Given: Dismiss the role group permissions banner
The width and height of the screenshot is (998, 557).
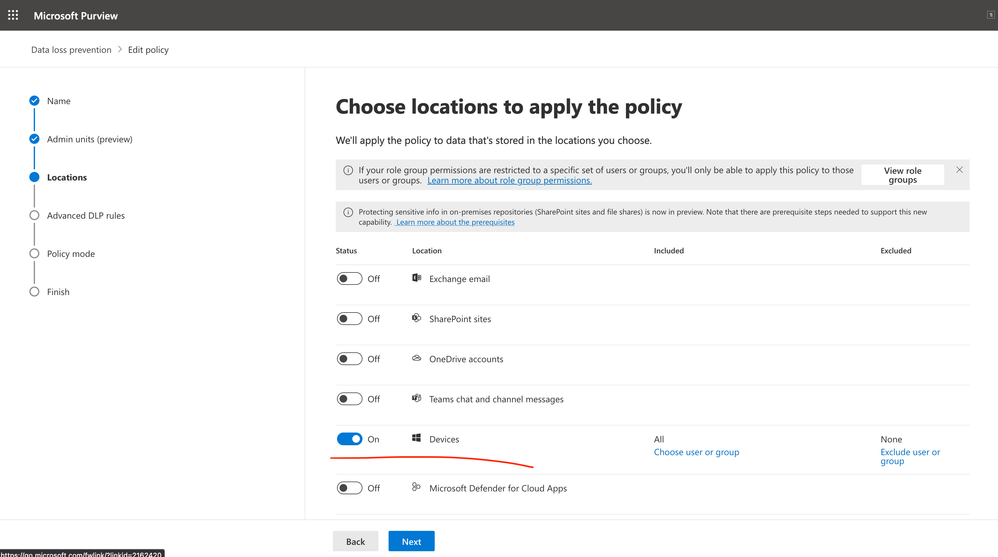Looking at the screenshot, I should [x=959, y=169].
